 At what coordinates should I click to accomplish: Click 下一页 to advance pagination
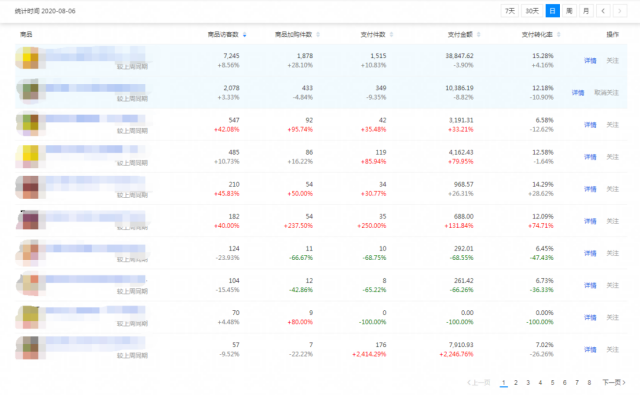(x=614, y=383)
